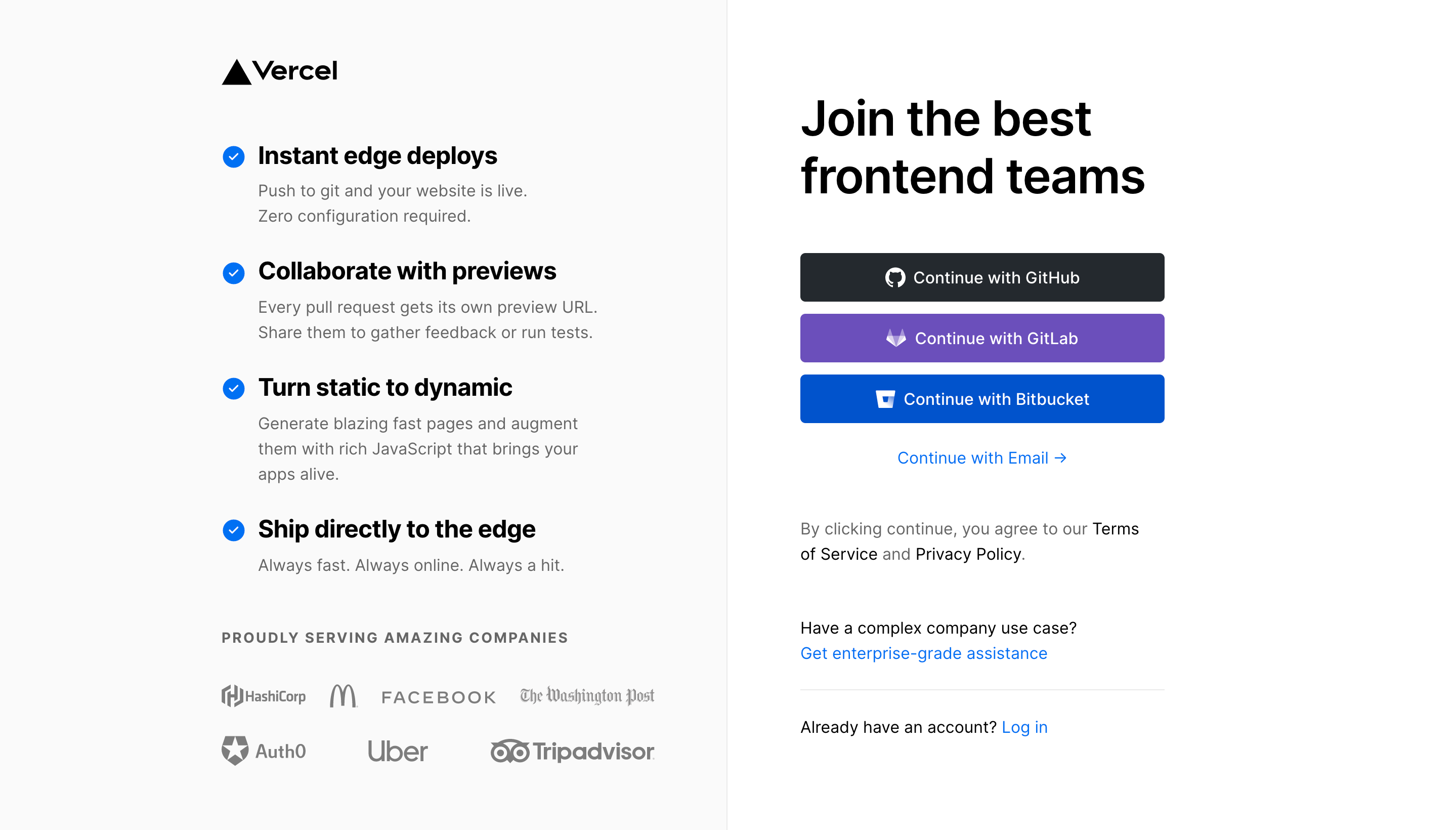Open the Privacy Policy link
This screenshot has height=830, width=1456.
point(968,554)
